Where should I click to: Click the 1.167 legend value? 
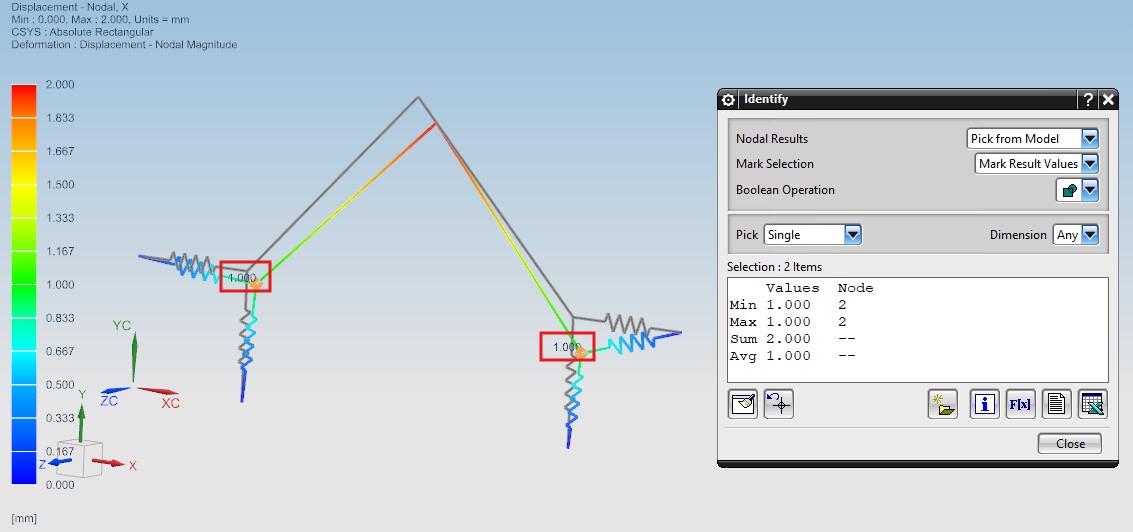pyautogui.click(x=60, y=251)
